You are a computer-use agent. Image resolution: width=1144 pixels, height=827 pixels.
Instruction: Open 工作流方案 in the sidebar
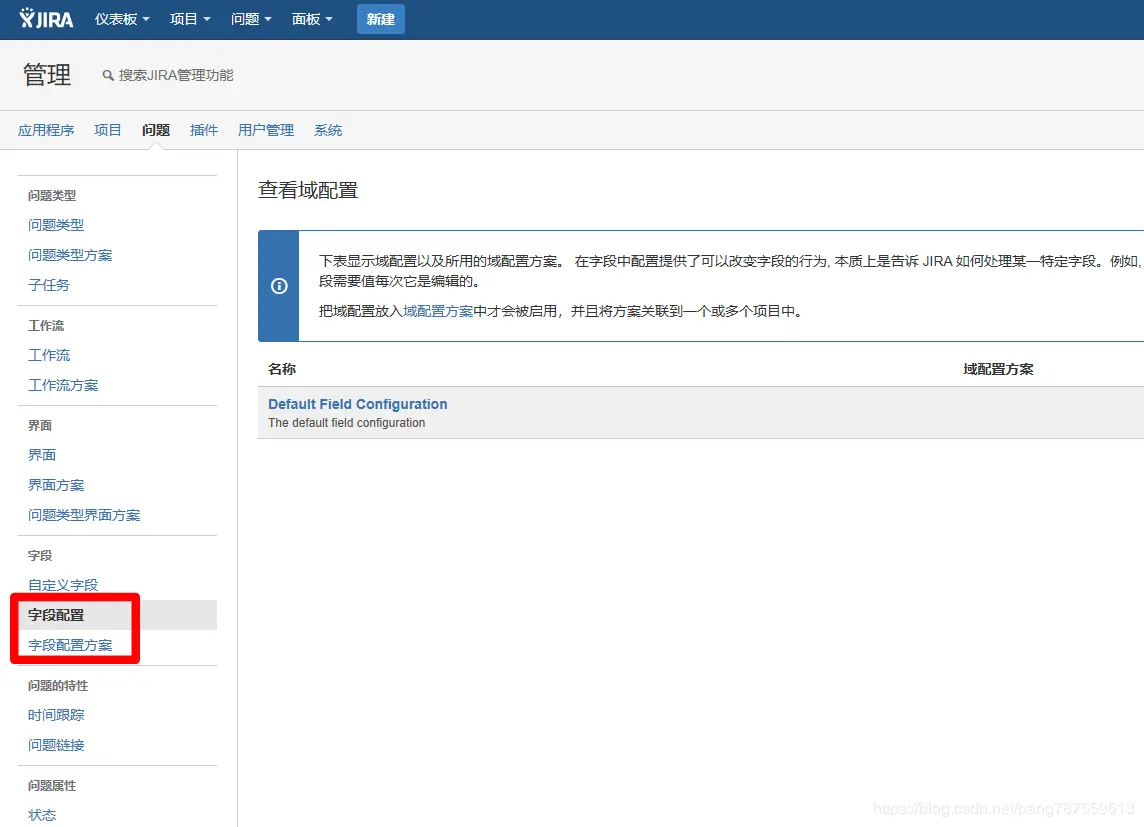tap(63, 385)
